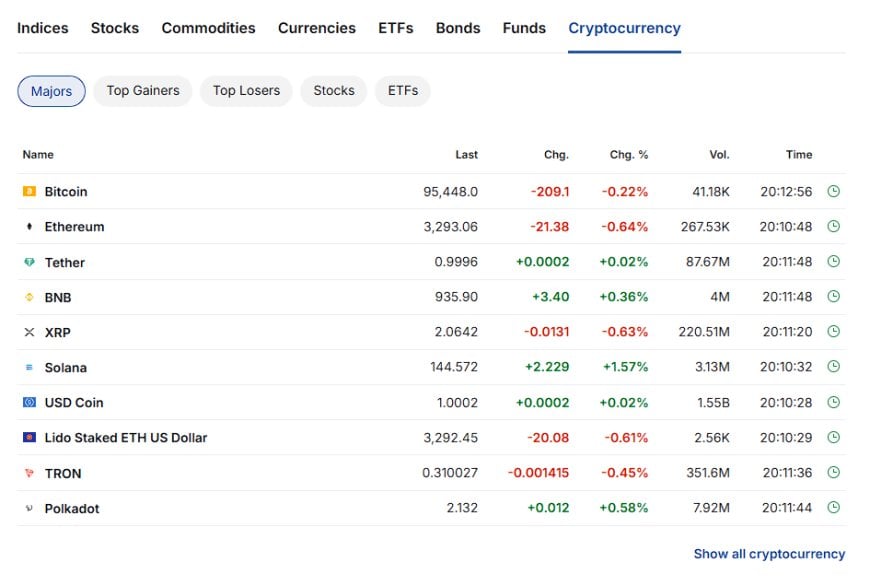
Task: Open the XRP name link
Action: [x=58, y=332]
